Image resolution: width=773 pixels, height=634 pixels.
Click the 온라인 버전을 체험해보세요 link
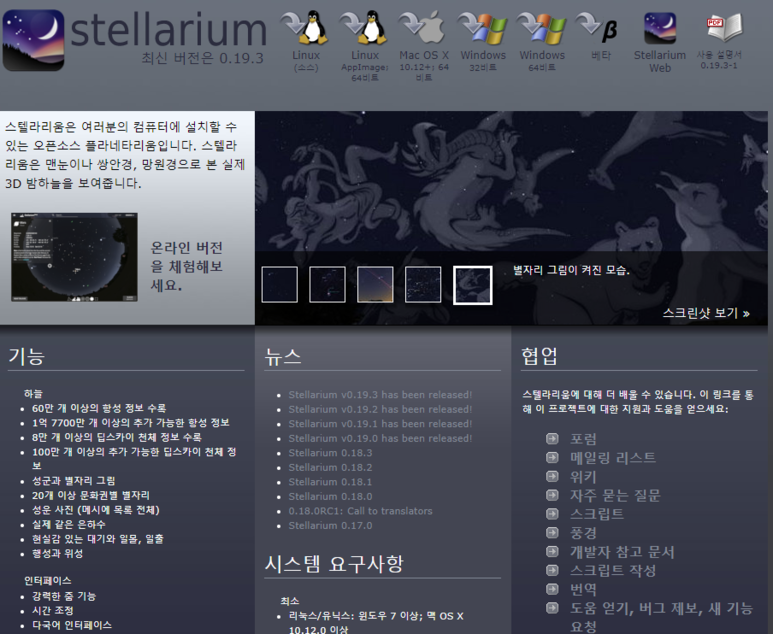pyautogui.click(x=187, y=266)
